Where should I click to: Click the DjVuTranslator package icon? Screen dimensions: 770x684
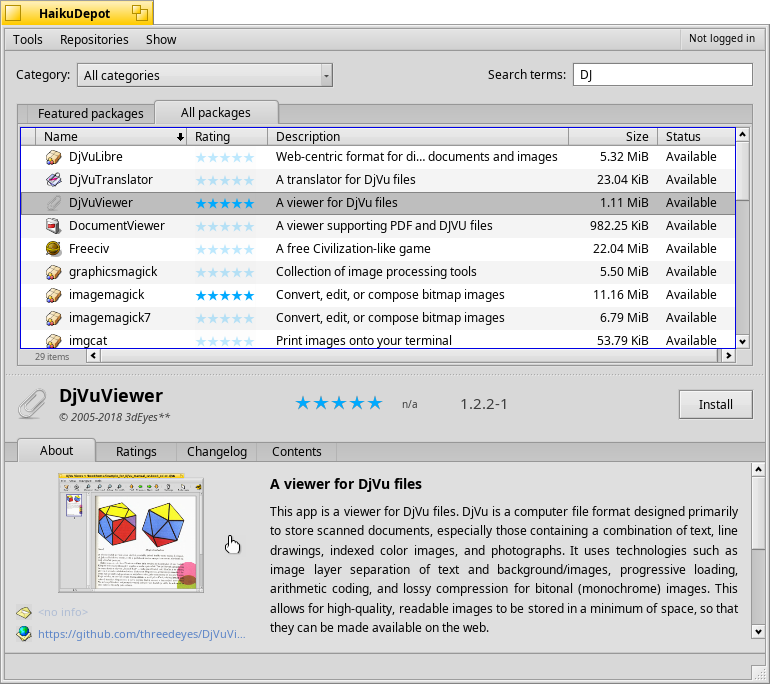point(54,180)
